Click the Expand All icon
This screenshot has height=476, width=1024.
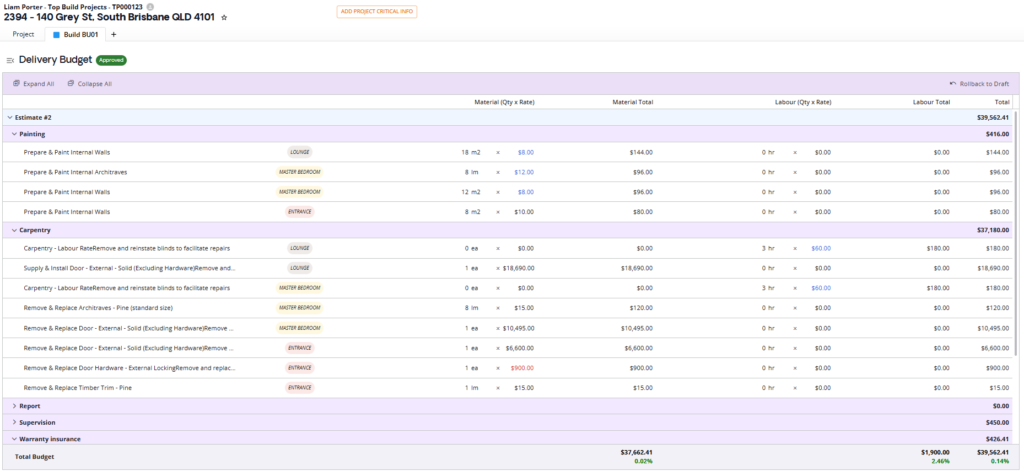pyautogui.click(x=16, y=84)
